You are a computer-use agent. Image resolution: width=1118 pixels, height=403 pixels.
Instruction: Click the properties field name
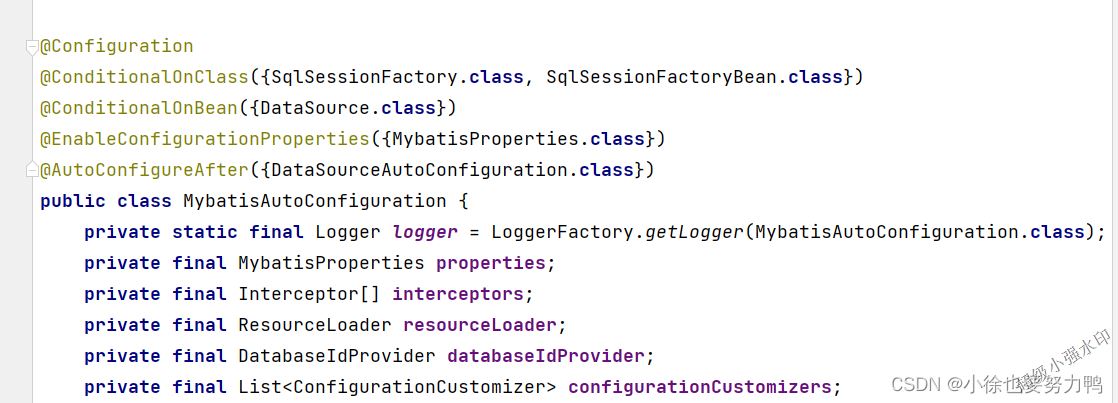pos(491,263)
